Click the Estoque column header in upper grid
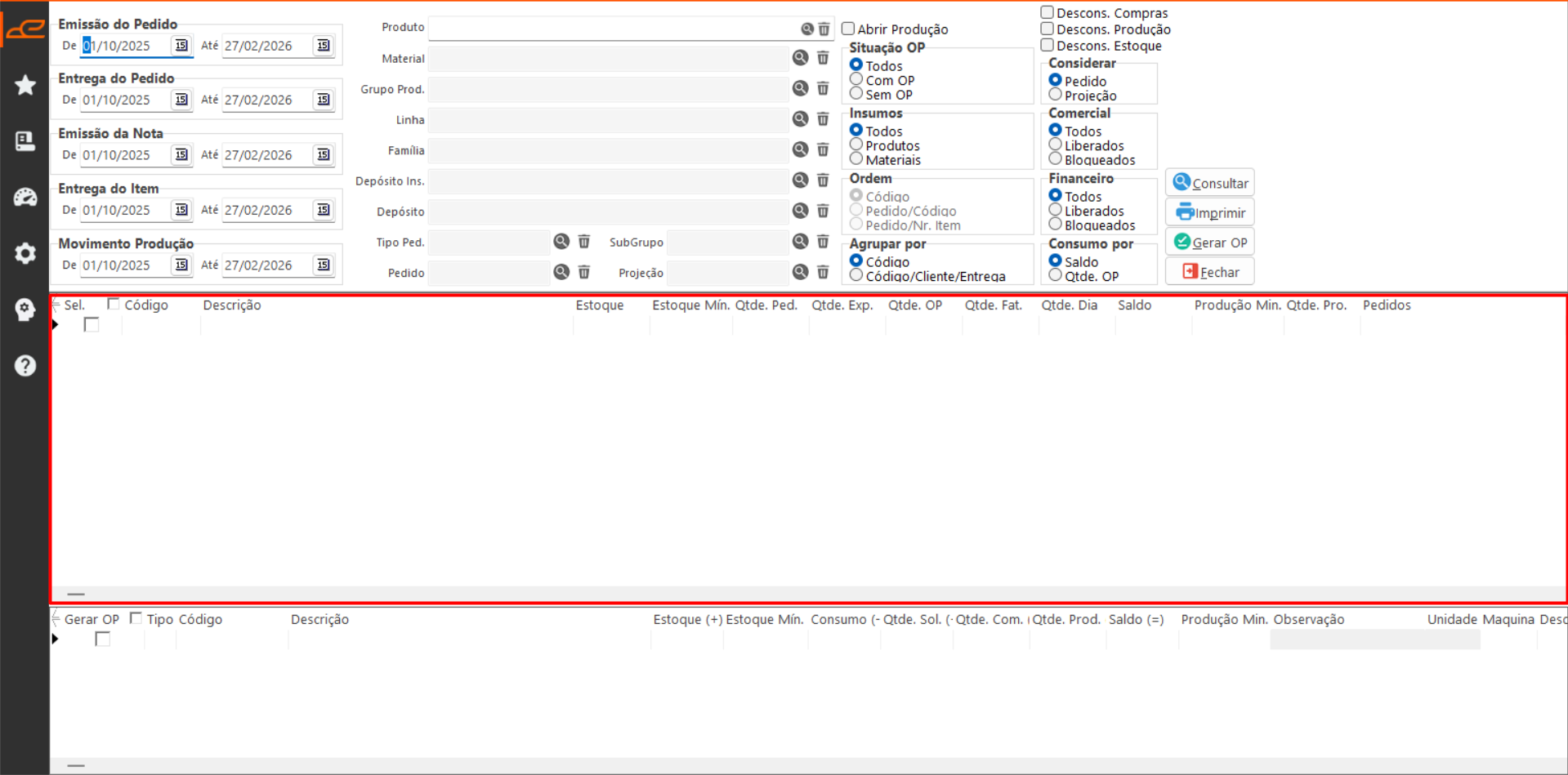This screenshot has width=1568, height=775. 599,305
